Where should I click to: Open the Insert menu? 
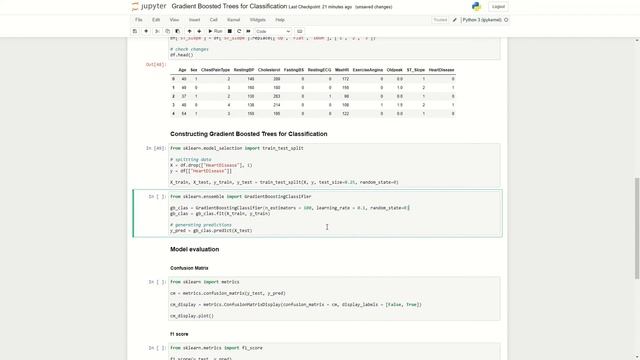click(x=194, y=20)
